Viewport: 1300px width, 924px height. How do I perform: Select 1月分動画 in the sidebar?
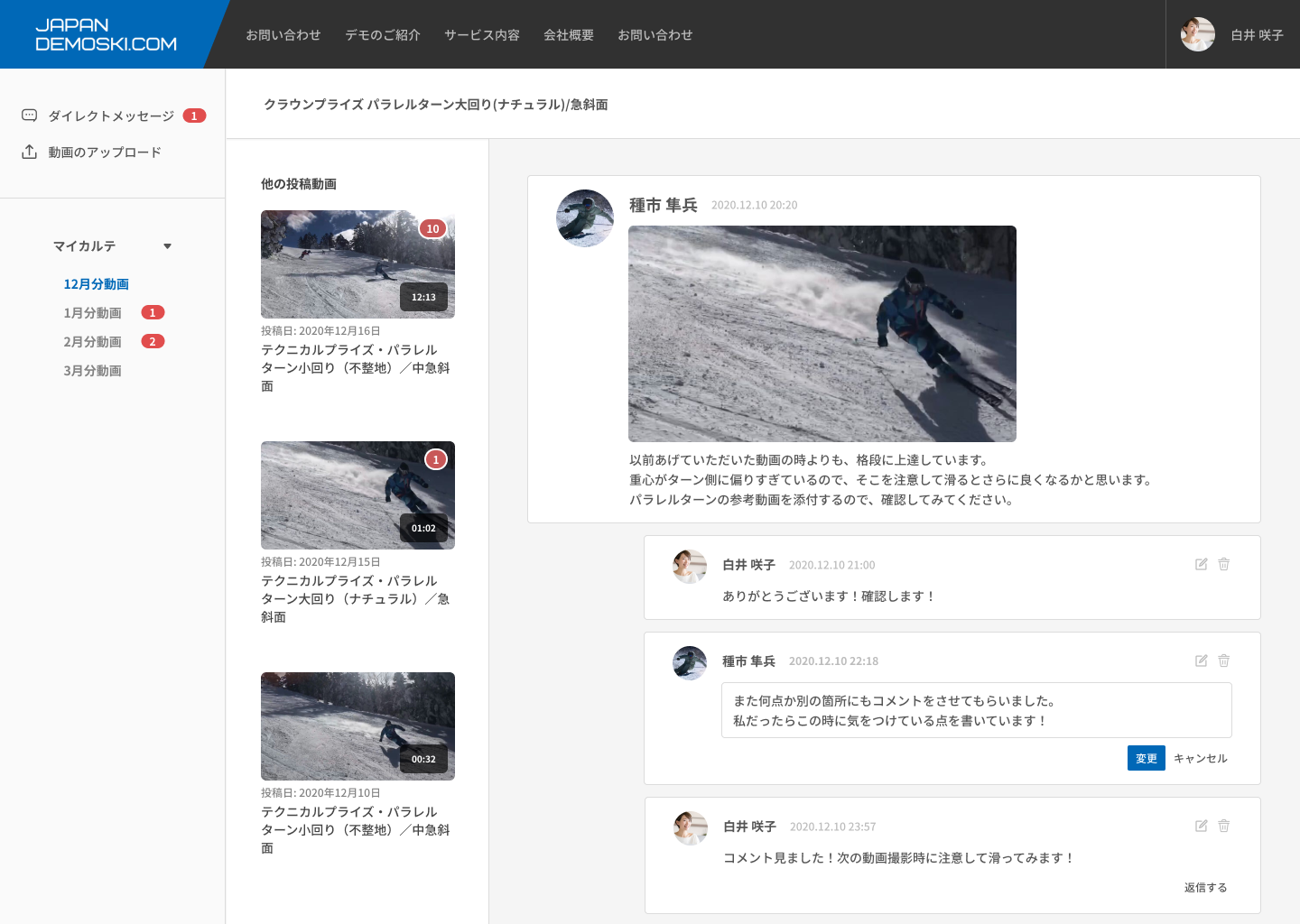[x=92, y=313]
